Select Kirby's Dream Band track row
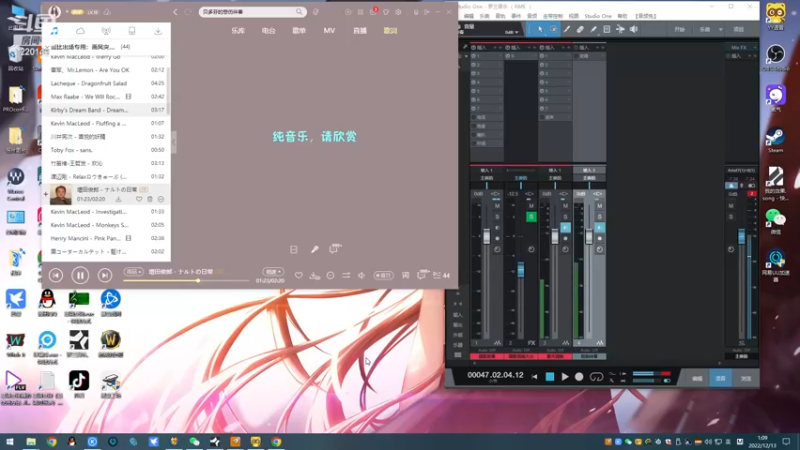The image size is (800, 450). (106, 110)
